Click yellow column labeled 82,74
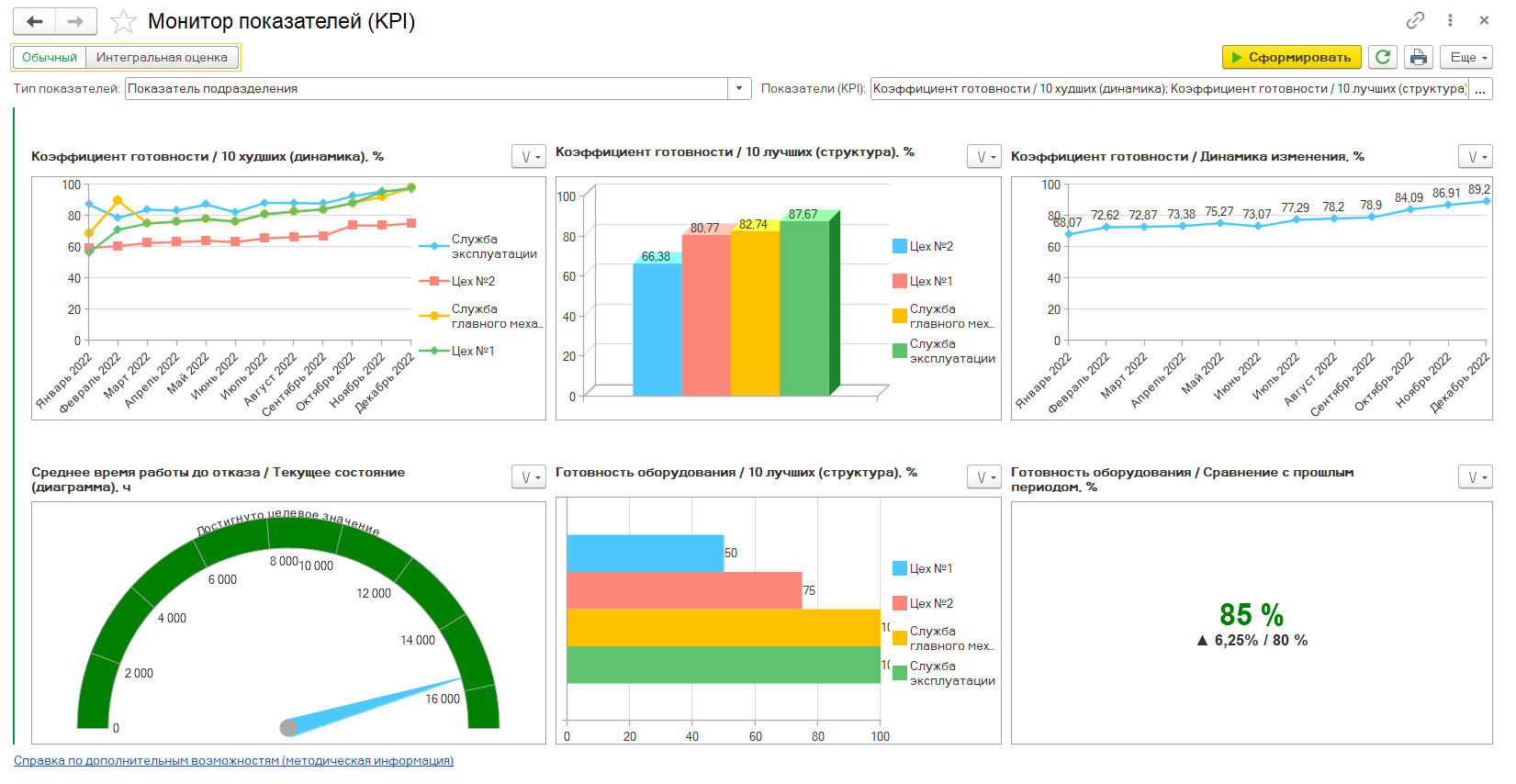Screen dimensions: 1516x784 tap(755, 313)
